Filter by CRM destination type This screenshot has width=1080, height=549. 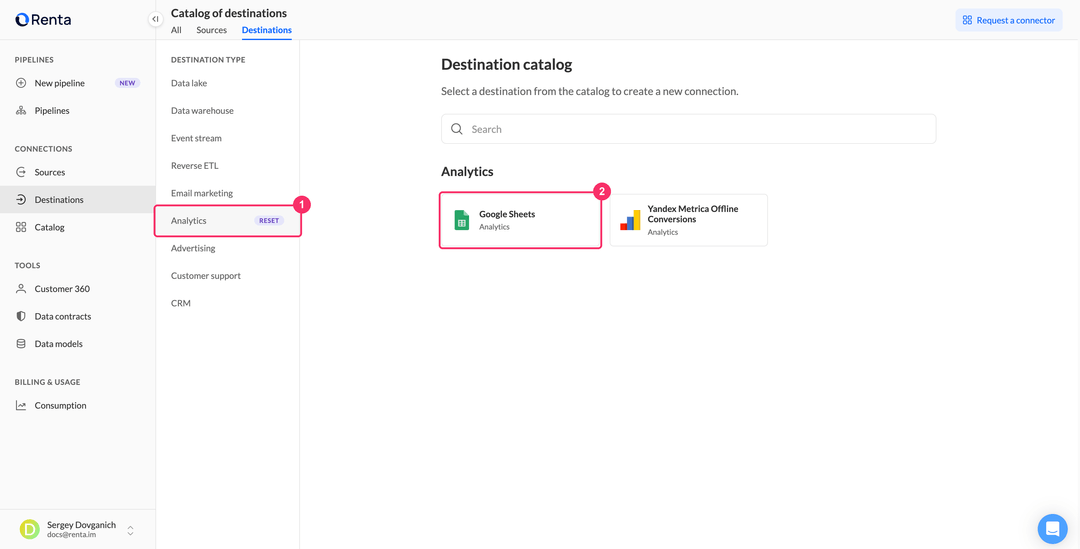(180, 303)
